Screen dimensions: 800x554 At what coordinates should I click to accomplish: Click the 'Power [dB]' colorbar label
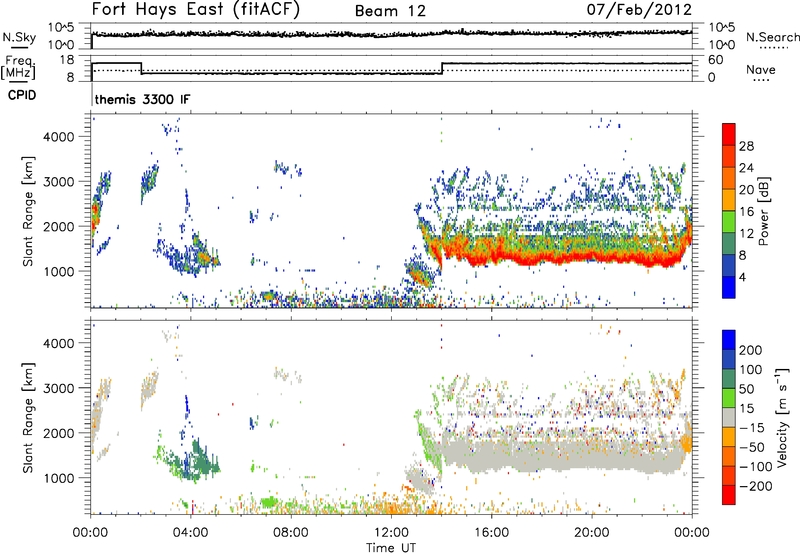tap(764, 211)
